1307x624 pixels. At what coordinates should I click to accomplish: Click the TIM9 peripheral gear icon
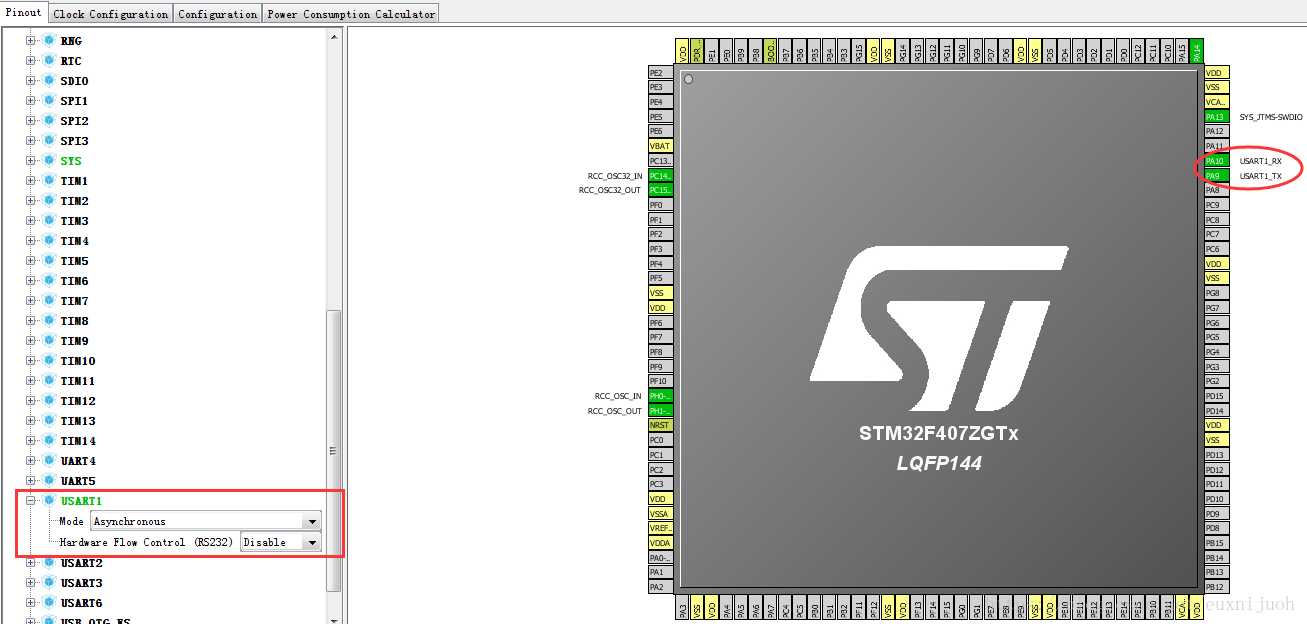pyautogui.click(x=48, y=341)
